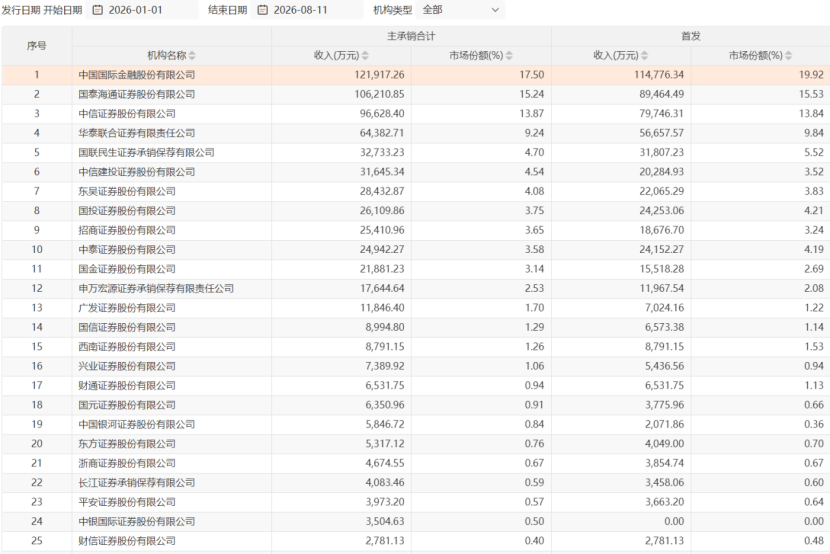
Task: Select the 序号 column header
Action: pos(37,46)
